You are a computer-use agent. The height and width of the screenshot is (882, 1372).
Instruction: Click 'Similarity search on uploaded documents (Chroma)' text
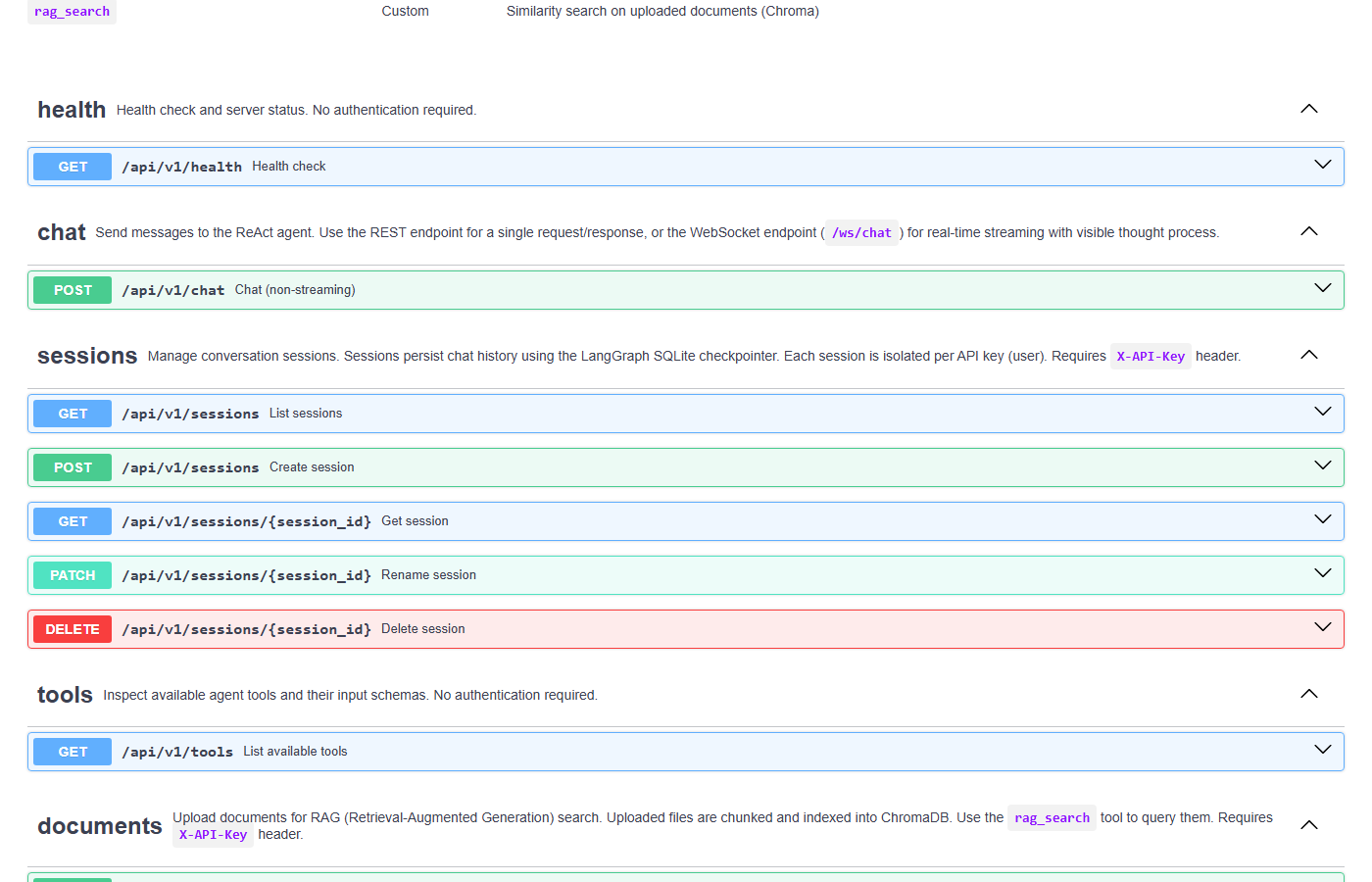[x=662, y=11]
